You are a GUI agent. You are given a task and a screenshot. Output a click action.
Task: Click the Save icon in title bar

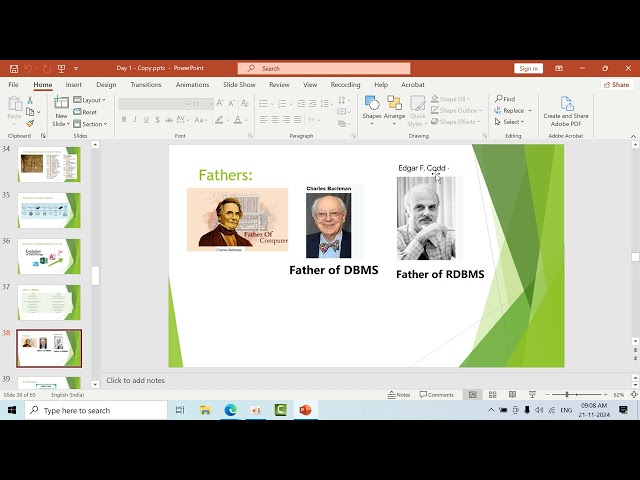(14, 69)
